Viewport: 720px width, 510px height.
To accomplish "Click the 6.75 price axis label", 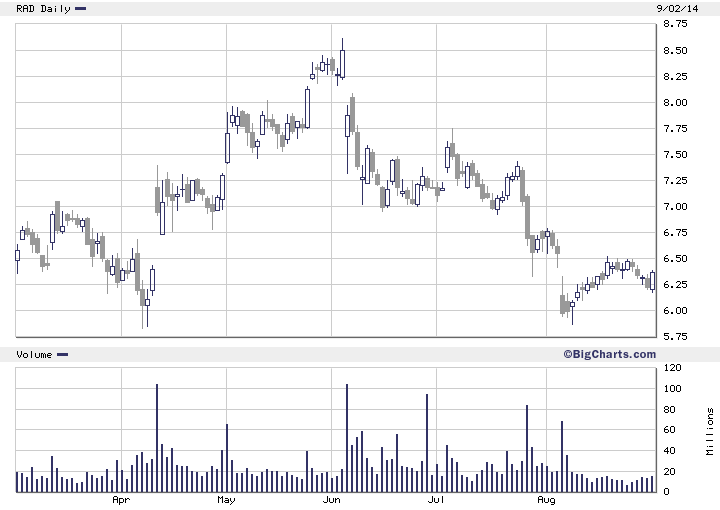I will click(x=675, y=233).
